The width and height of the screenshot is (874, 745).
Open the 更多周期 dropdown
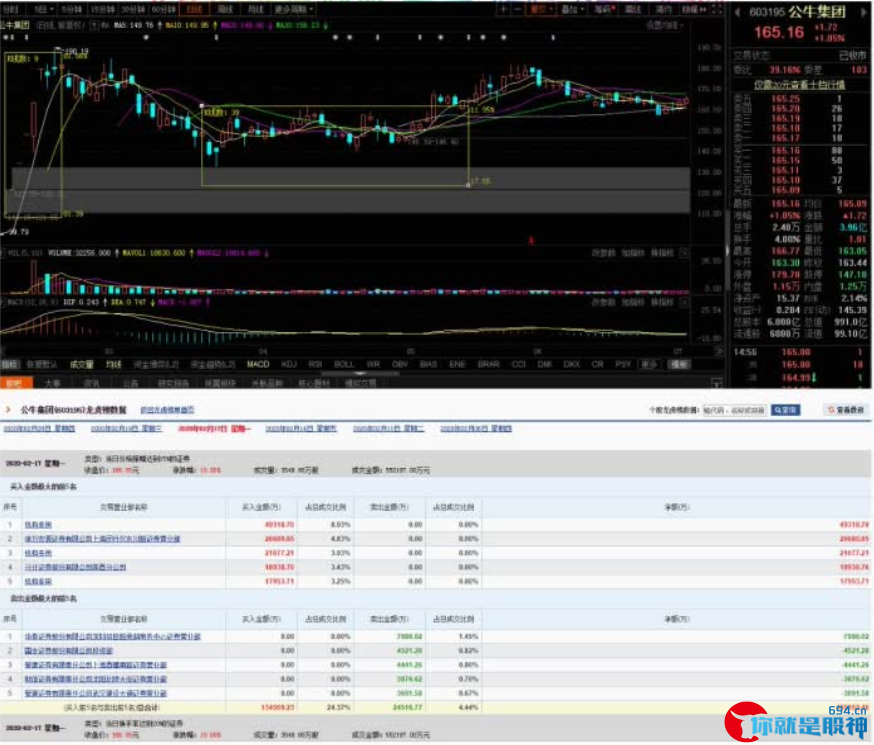[x=294, y=9]
